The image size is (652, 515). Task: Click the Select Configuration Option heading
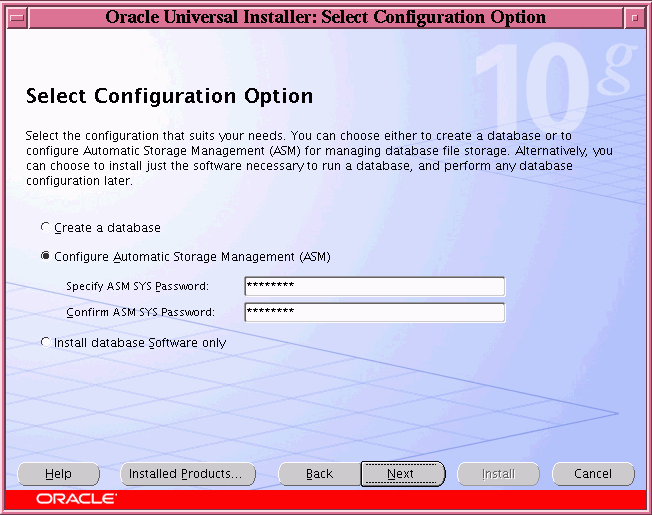point(169,97)
